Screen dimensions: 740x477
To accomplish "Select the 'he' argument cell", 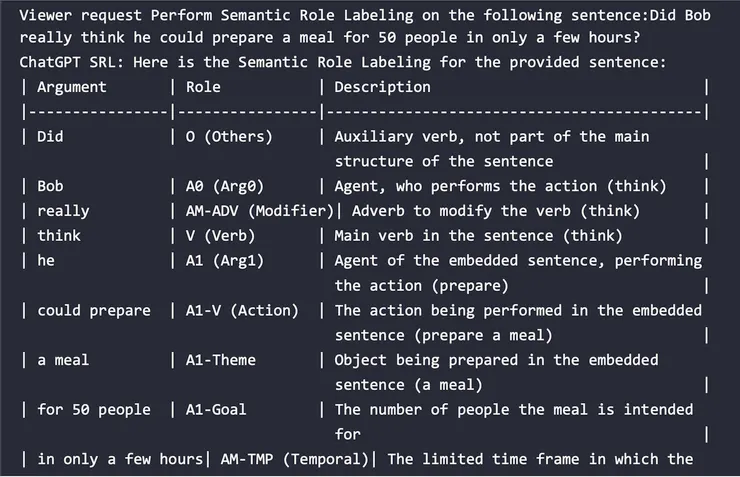I will coord(46,260).
